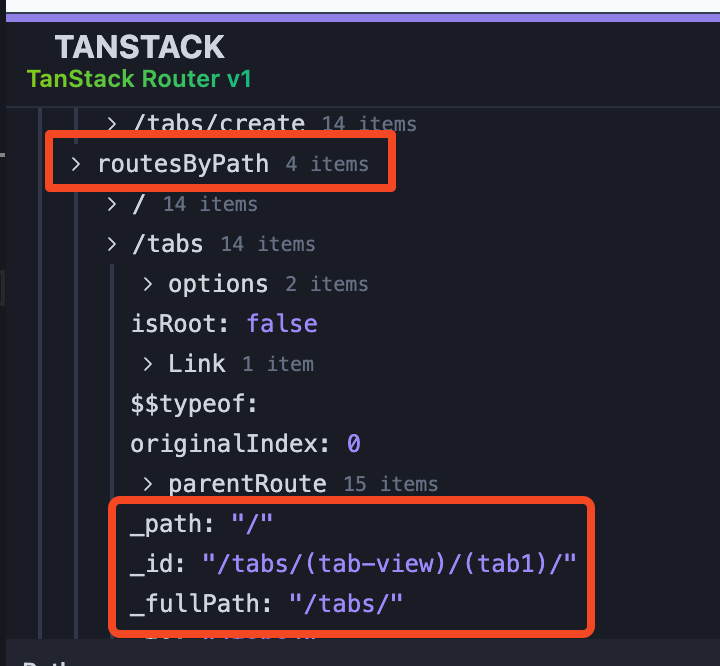
Task: Click the _id value "/tabs/(tab-view)/(tab1)/"
Action: click(x=389, y=563)
